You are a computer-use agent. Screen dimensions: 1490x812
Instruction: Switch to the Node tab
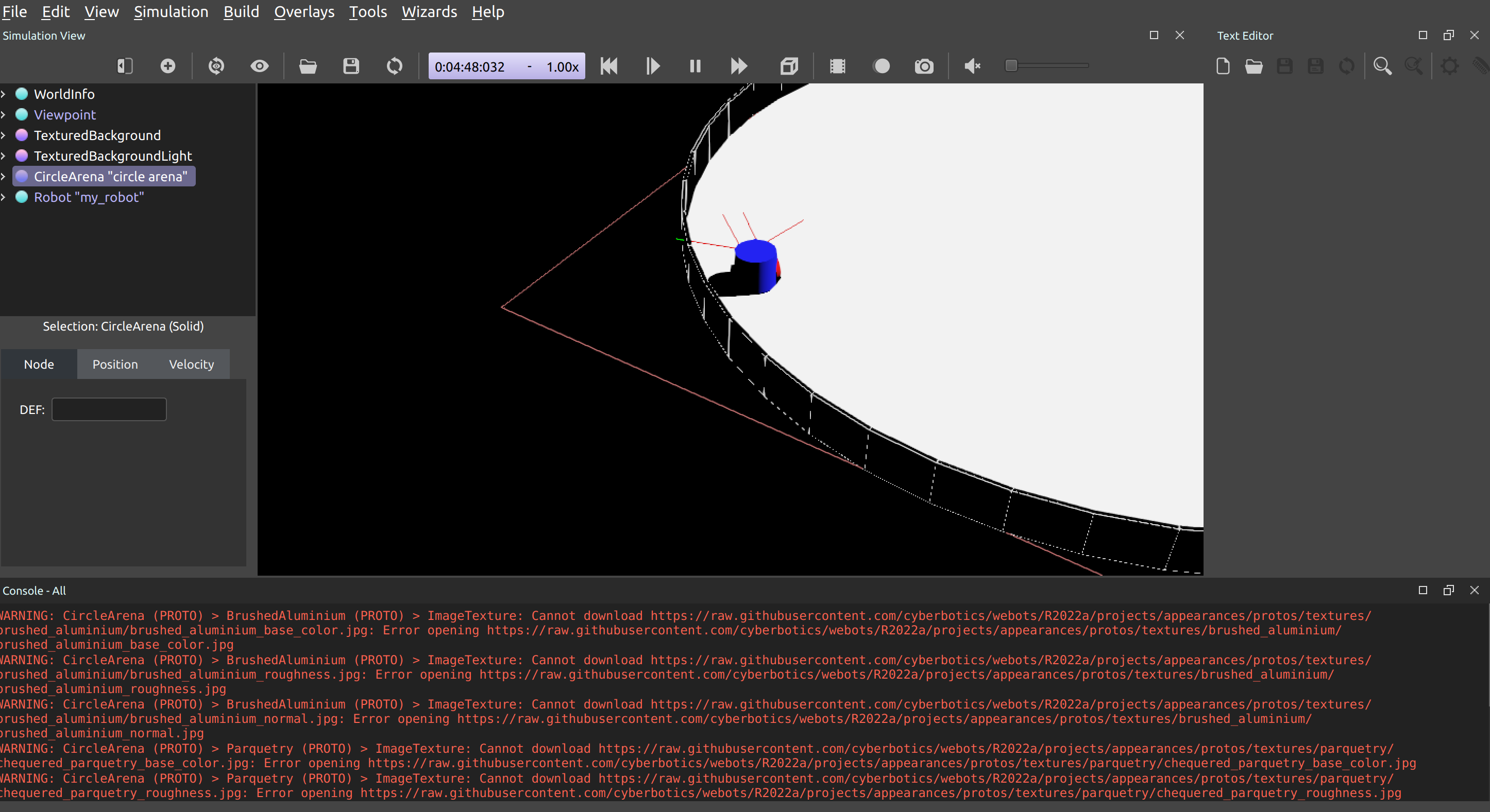[39, 364]
